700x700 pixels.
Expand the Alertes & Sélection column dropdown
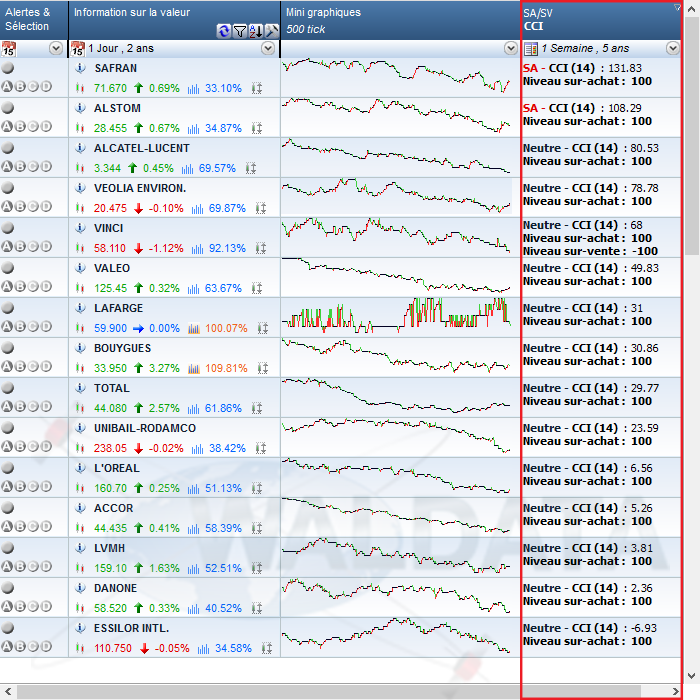pos(56,48)
